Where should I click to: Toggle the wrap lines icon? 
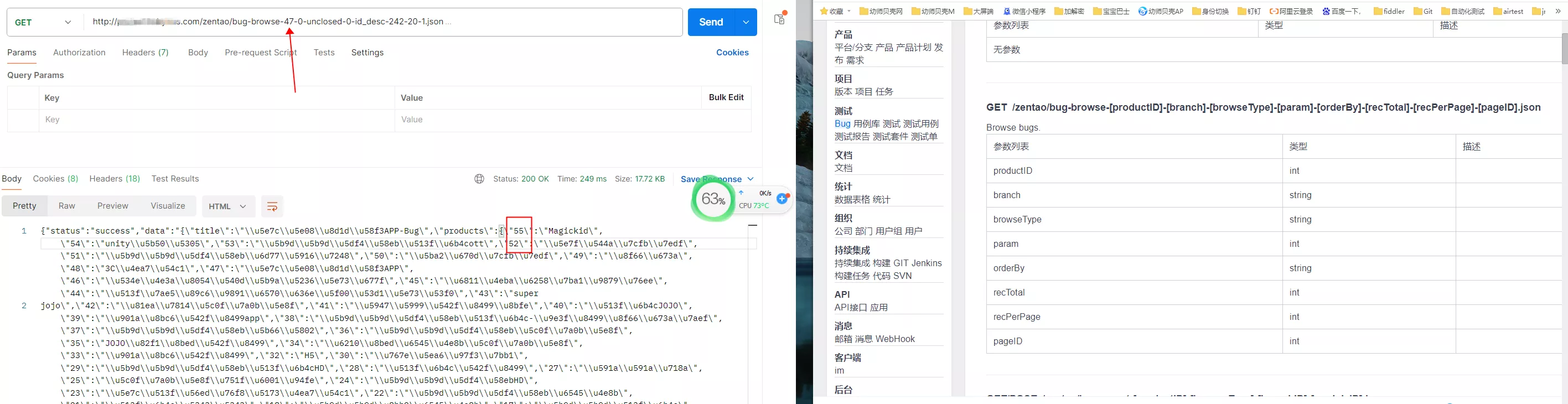pos(272,206)
